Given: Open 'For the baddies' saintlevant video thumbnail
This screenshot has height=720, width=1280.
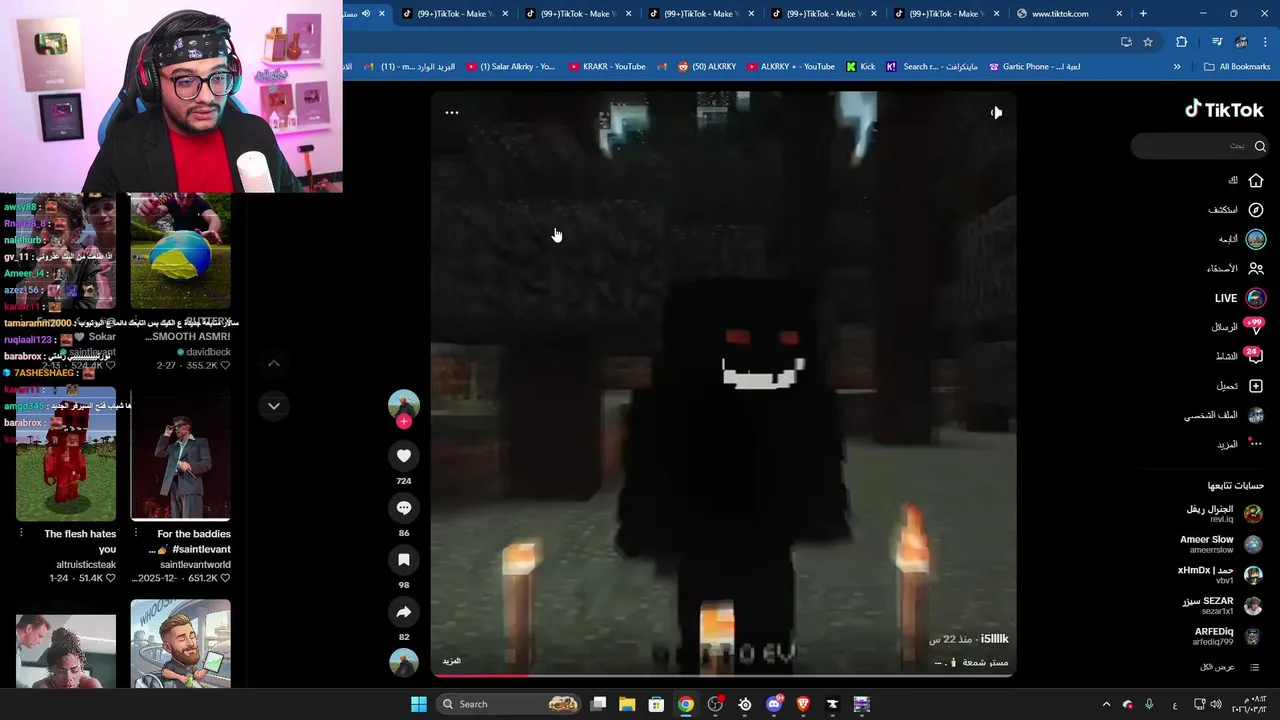Looking at the screenshot, I should tap(180, 454).
